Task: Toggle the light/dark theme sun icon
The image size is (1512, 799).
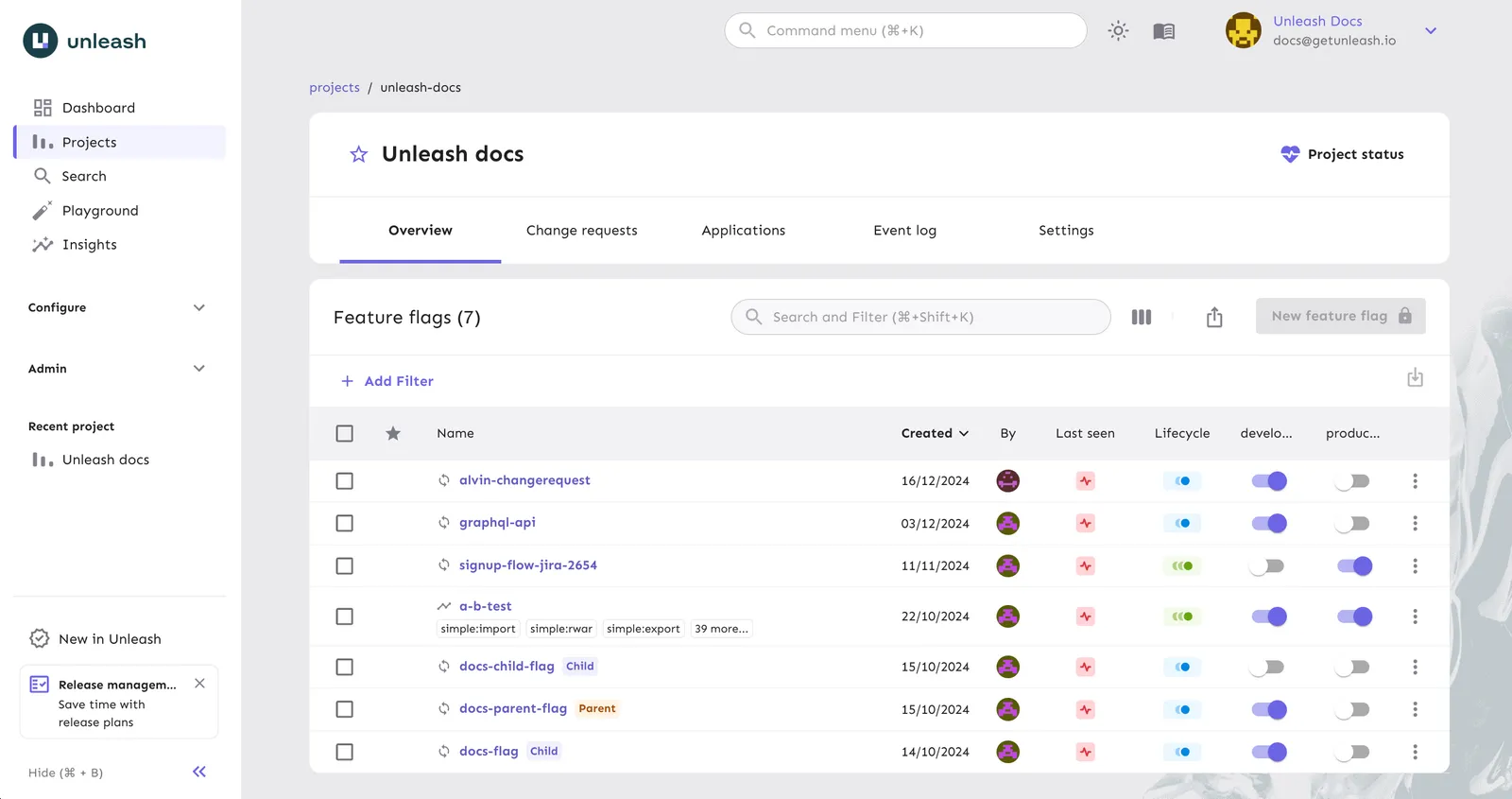Action: pyautogui.click(x=1118, y=30)
